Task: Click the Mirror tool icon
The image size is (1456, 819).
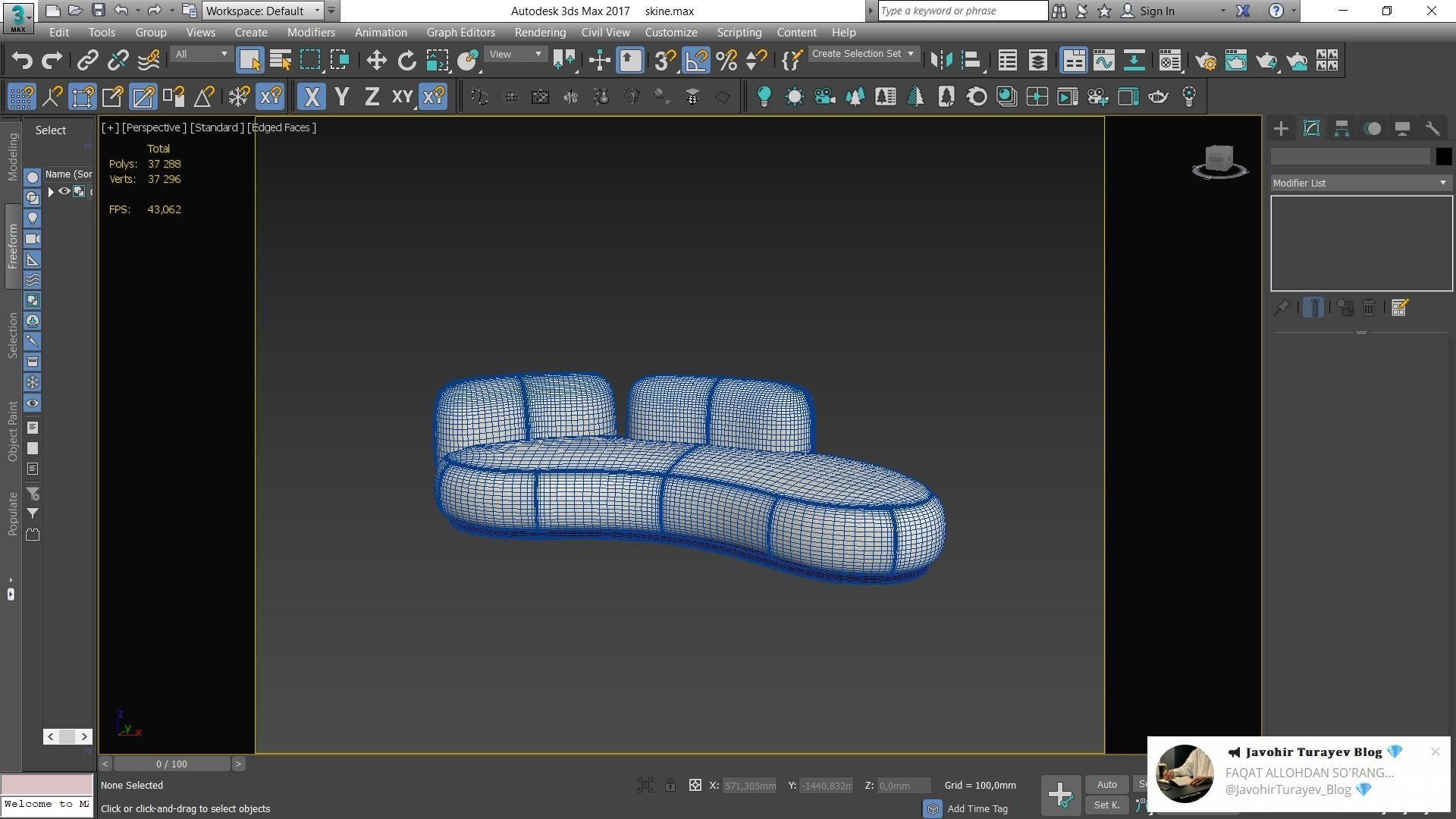Action: (x=941, y=60)
